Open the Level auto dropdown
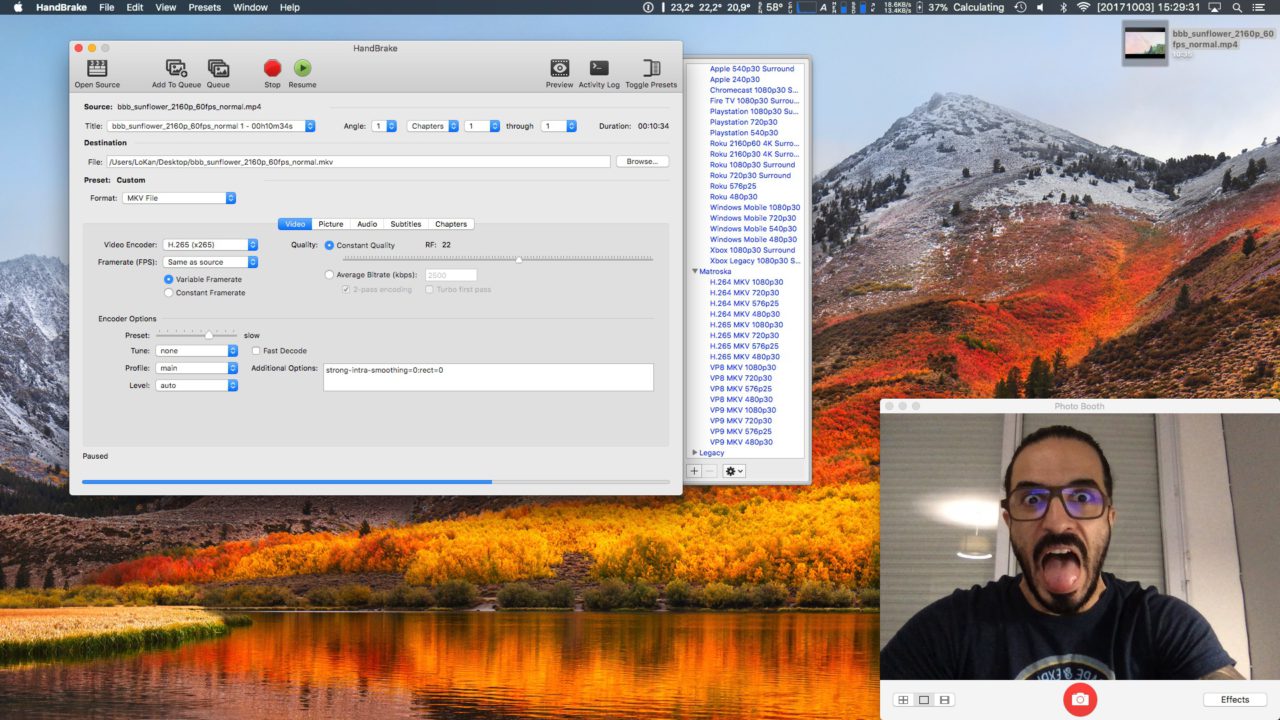 click(197, 385)
